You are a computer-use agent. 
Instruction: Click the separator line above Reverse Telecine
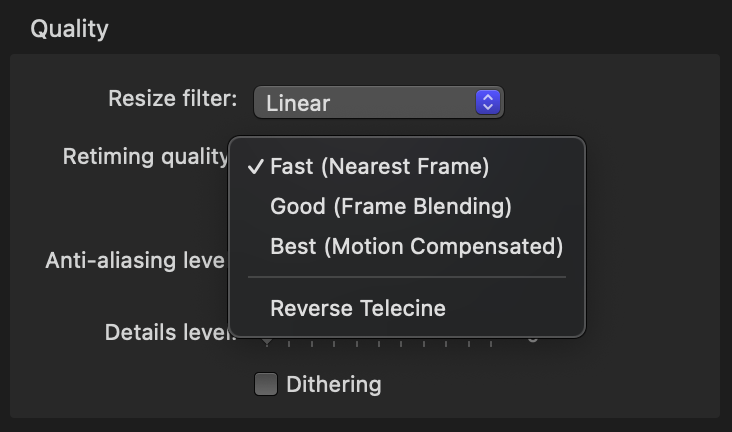coord(406,277)
